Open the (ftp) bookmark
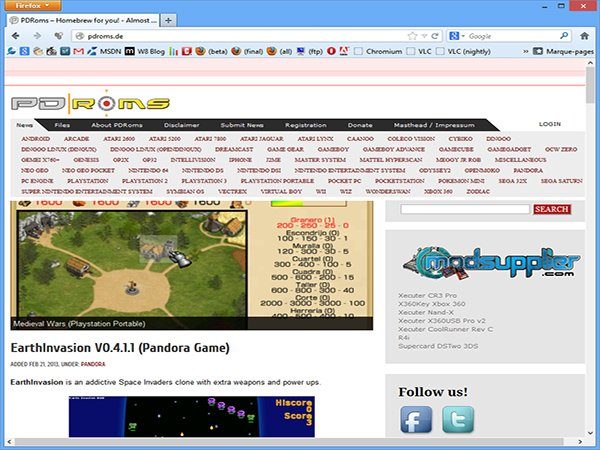This screenshot has height=450, width=600. tap(310, 51)
